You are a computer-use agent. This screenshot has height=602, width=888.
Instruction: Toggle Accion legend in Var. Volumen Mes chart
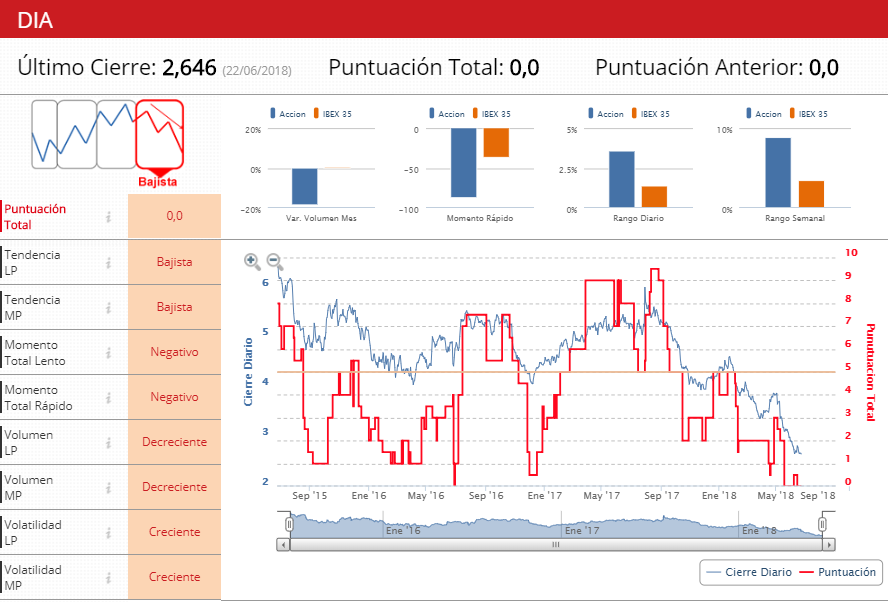(288, 114)
